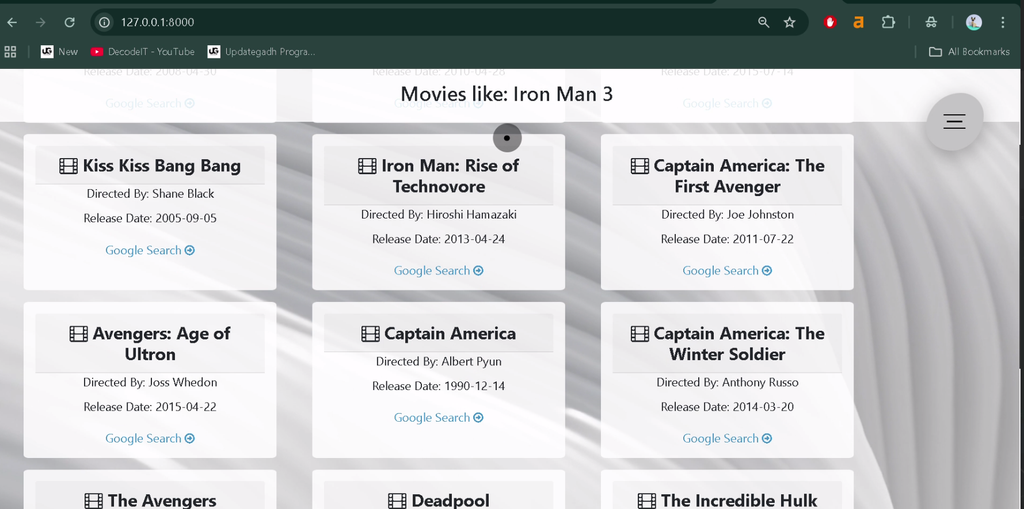Image resolution: width=1024 pixels, height=509 pixels.
Task: Click the Deadpool card title
Action: point(450,501)
